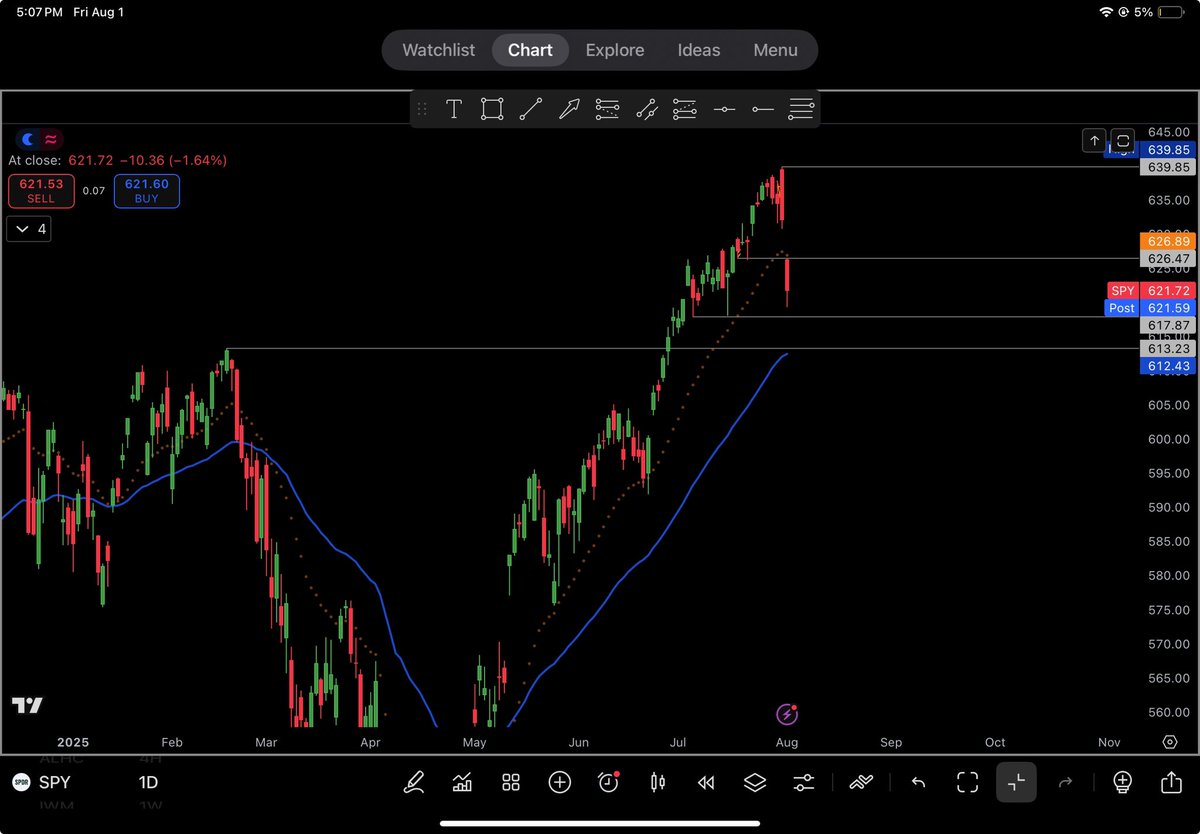Change chart type via candlestick icon

tap(657, 783)
